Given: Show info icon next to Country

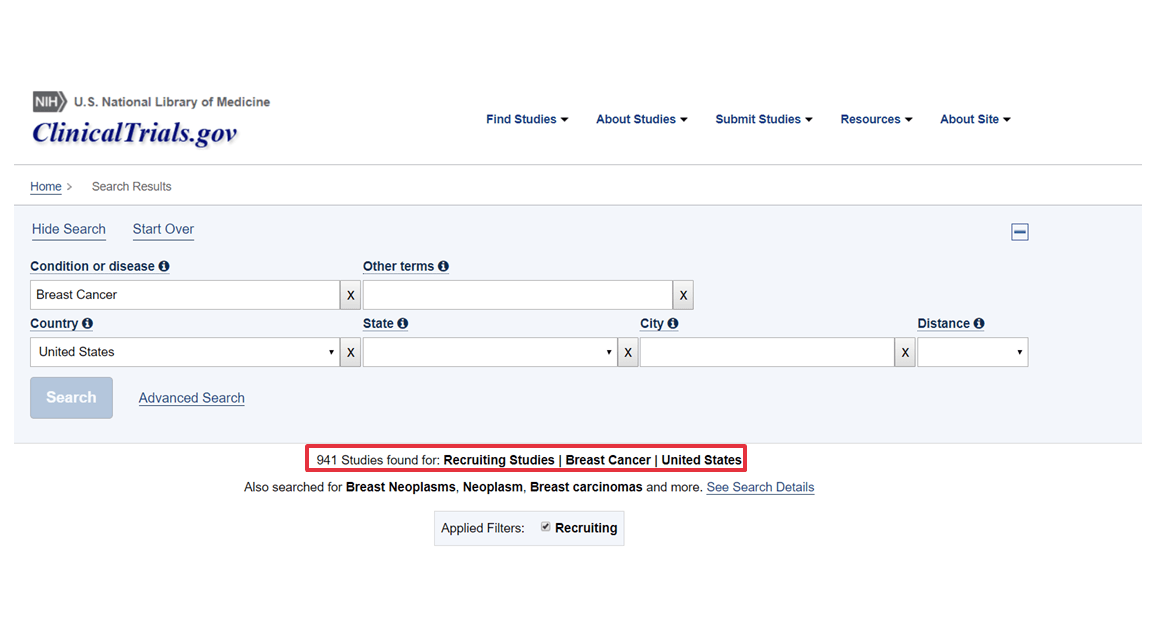Looking at the screenshot, I should point(87,323).
